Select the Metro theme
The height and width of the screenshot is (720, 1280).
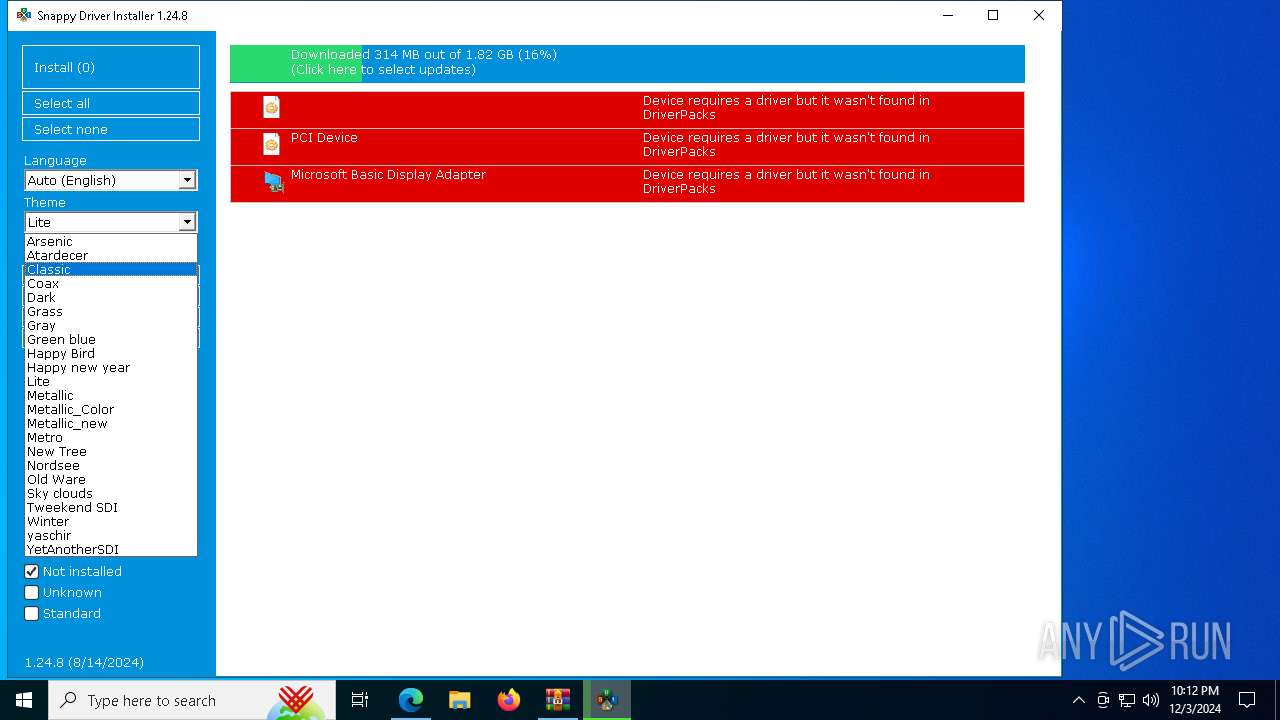[111, 437]
